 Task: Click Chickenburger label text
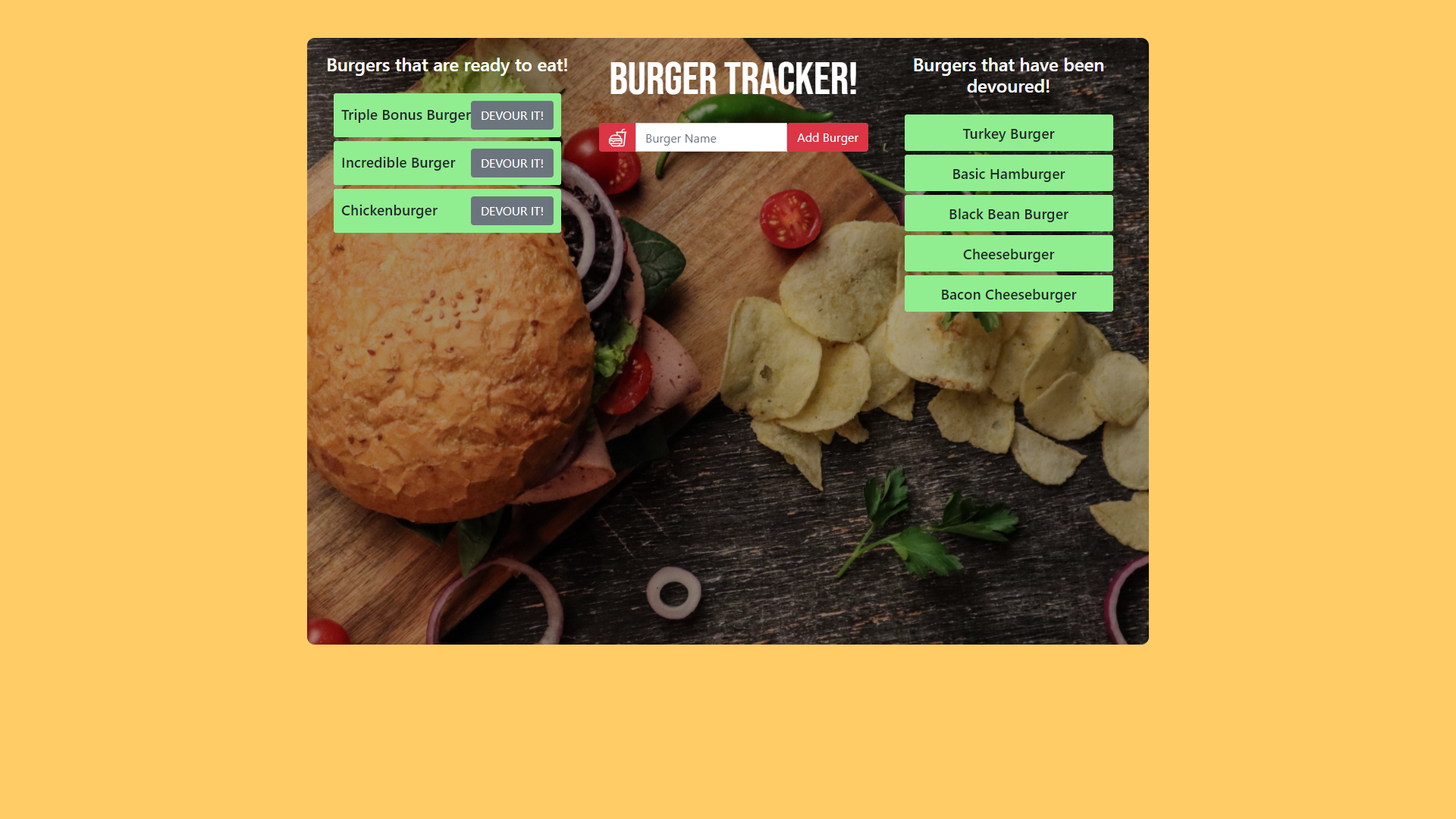(388, 210)
